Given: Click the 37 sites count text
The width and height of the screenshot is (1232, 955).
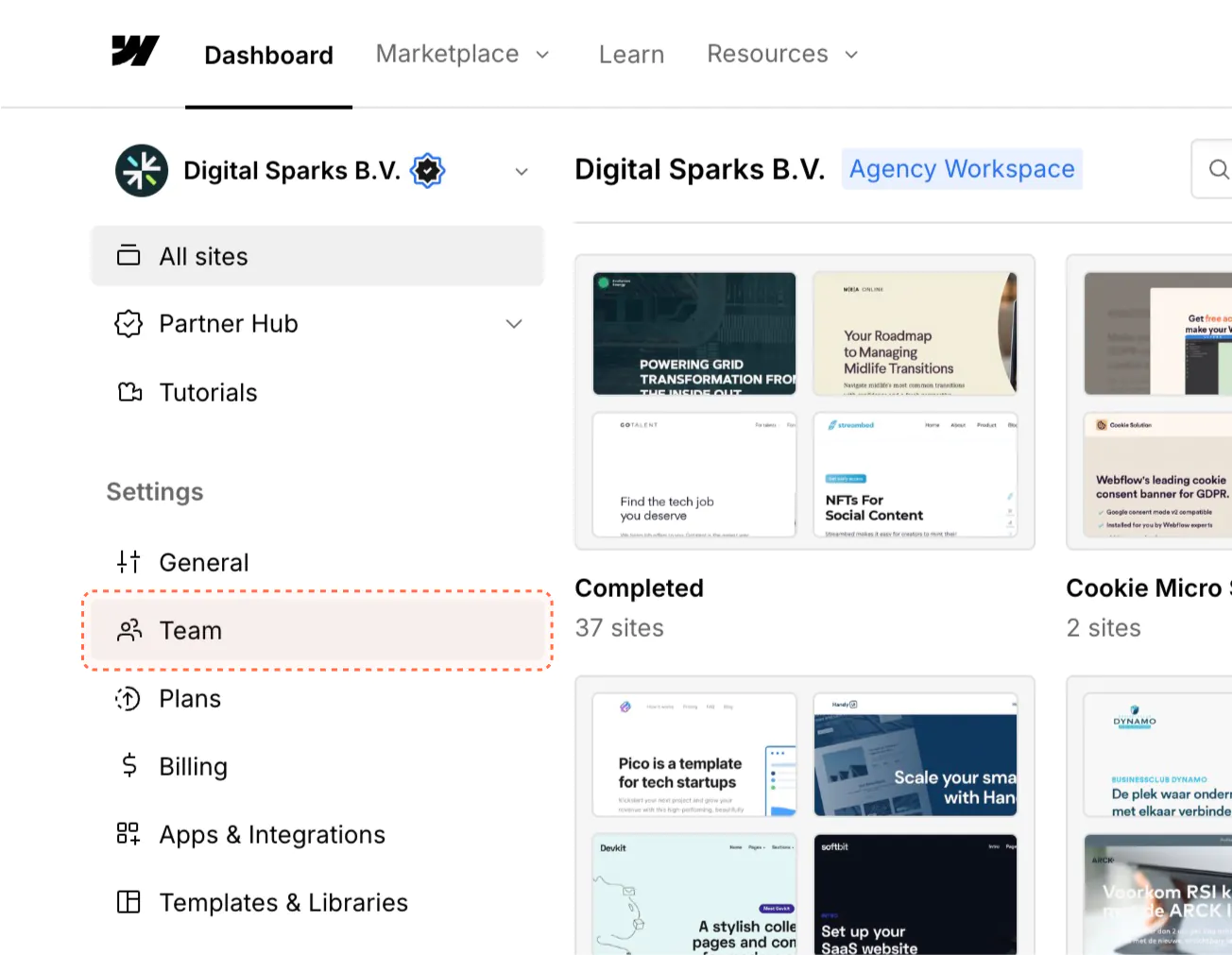Looking at the screenshot, I should [620, 628].
